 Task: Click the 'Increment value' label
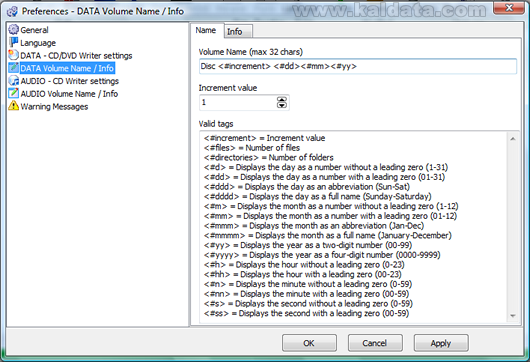(x=228, y=88)
